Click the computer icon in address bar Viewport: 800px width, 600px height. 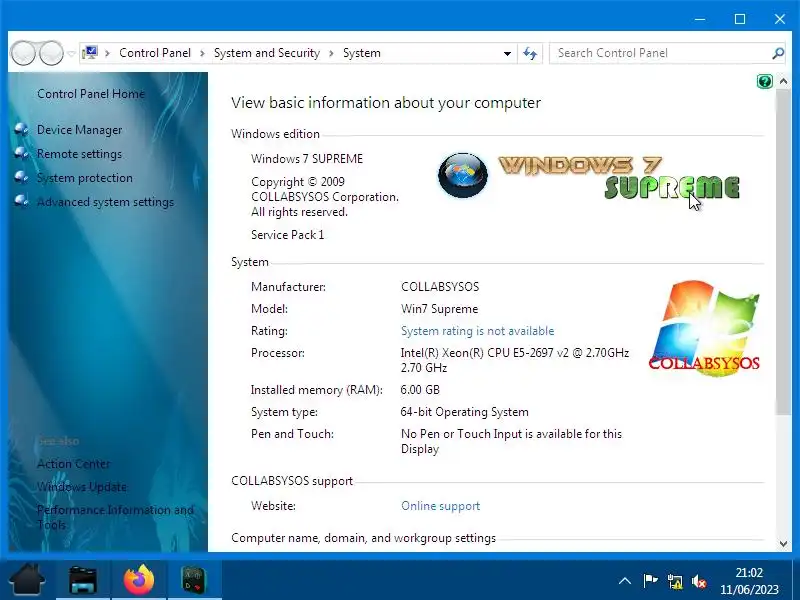coord(90,53)
